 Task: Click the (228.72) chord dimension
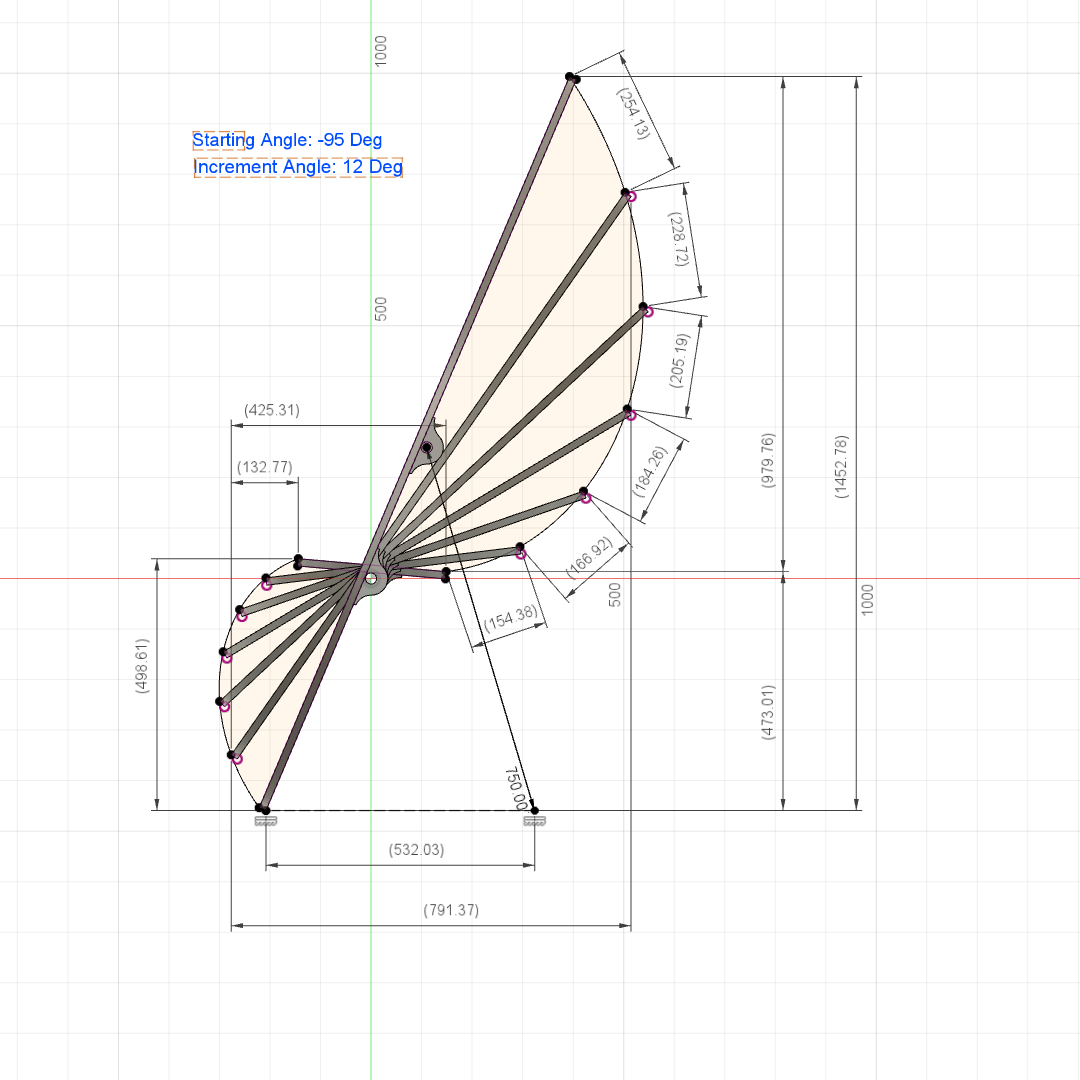tap(678, 239)
